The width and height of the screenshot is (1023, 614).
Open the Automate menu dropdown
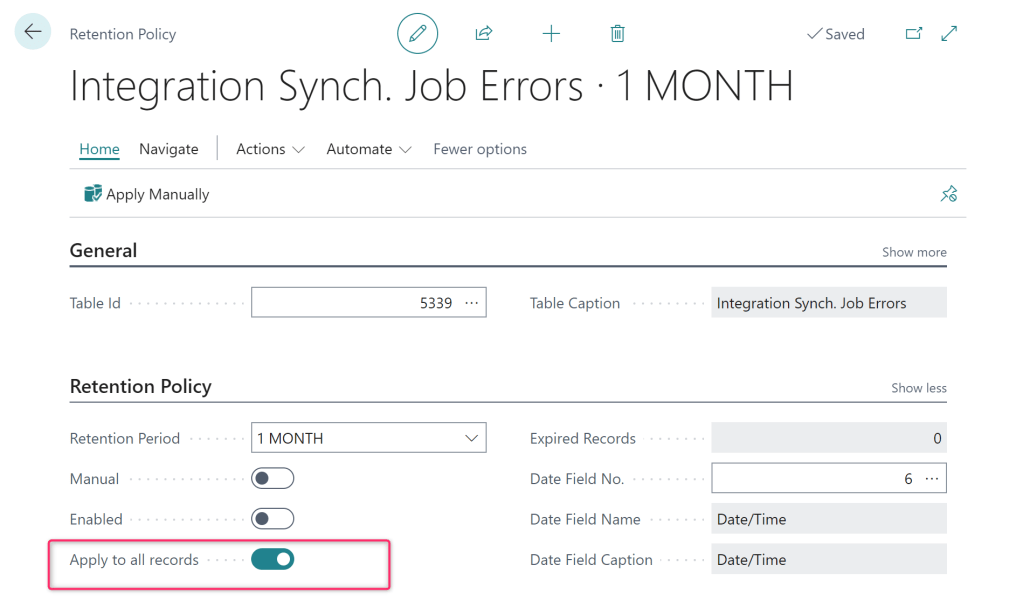[x=368, y=149]
